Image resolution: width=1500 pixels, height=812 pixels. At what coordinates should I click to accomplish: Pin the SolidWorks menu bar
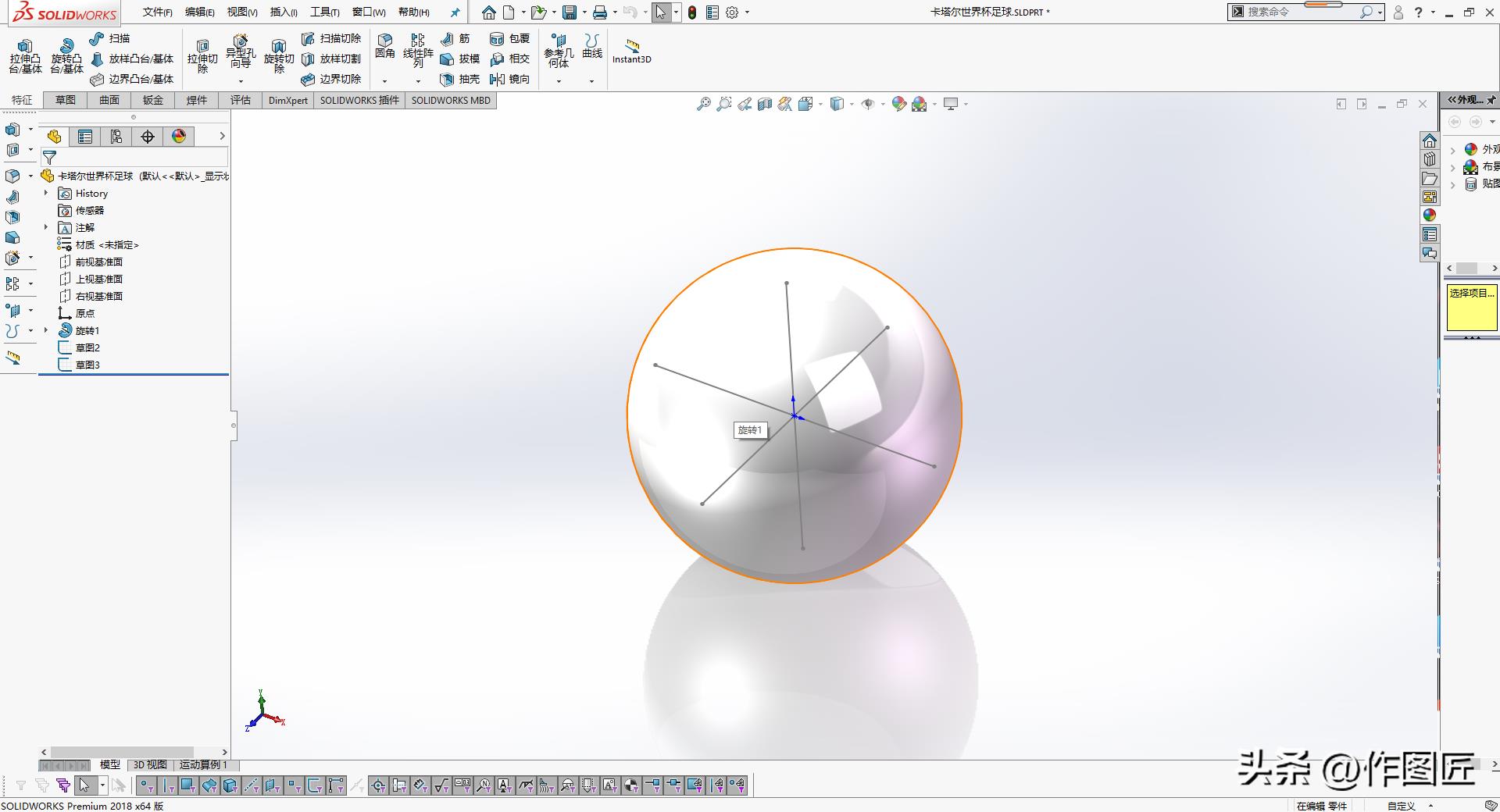pos(455,12)
